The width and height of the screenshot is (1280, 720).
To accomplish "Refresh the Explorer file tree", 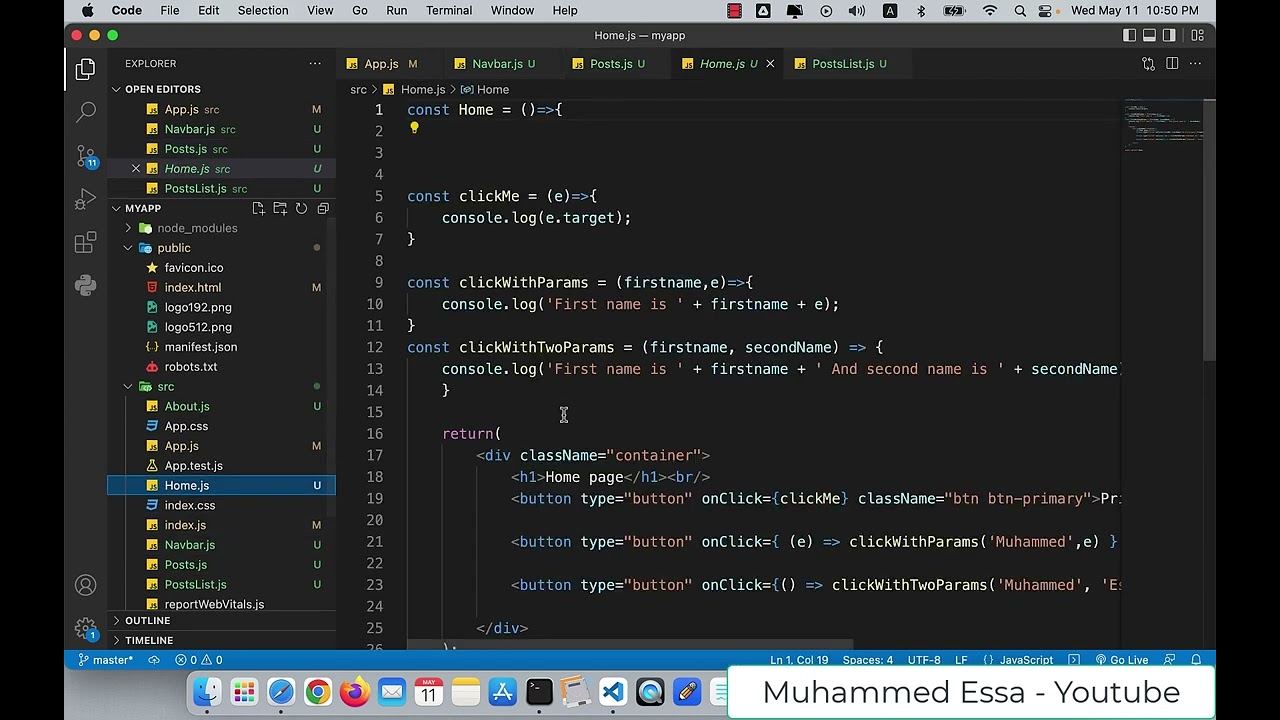I will [x=301, y=208].
